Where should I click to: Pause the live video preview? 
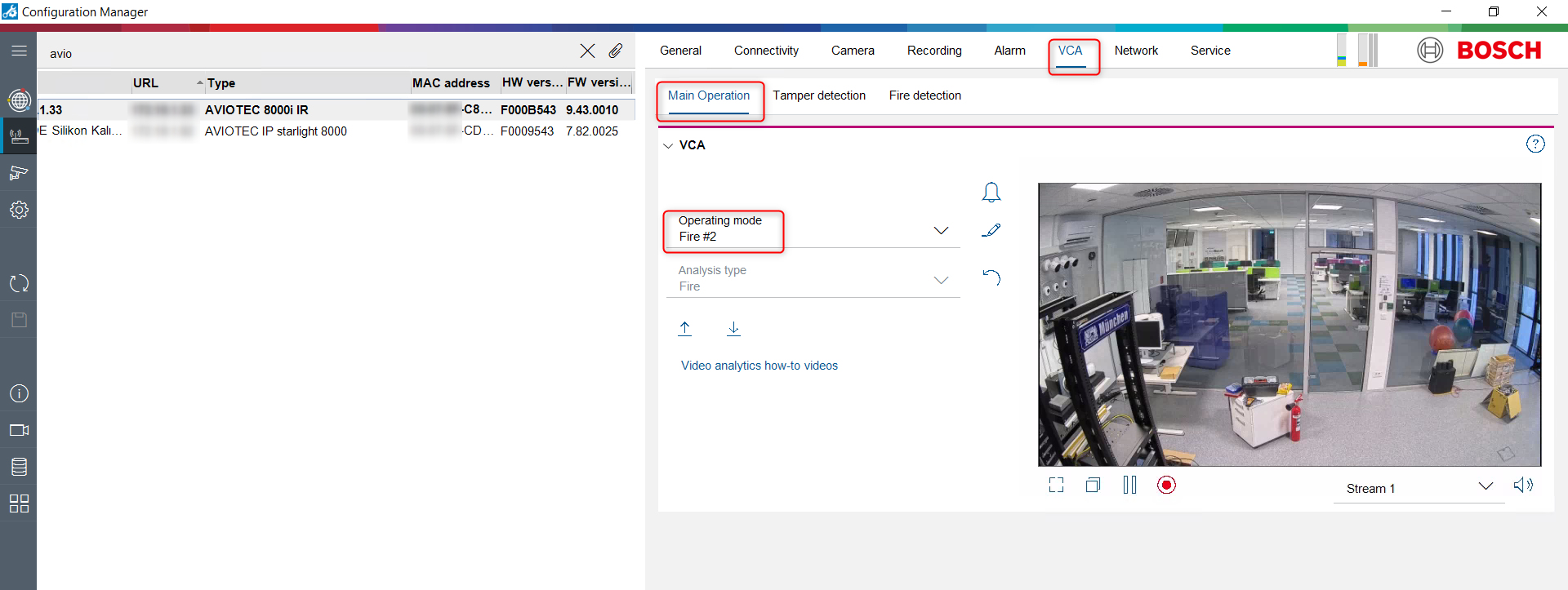tap(1129, 486)
